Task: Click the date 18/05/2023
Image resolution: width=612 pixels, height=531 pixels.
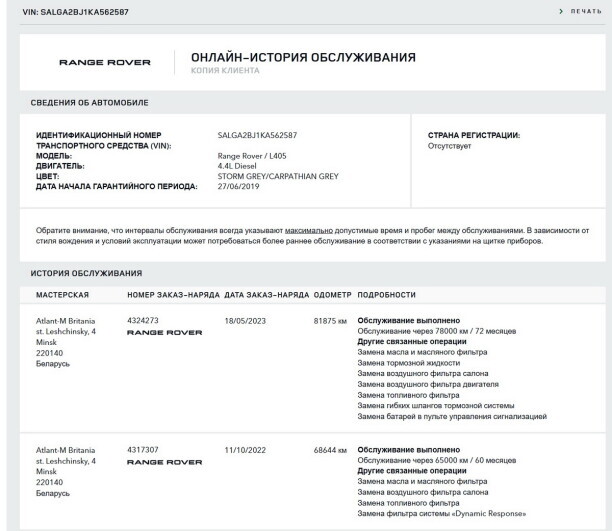Action: pos(246,320)
